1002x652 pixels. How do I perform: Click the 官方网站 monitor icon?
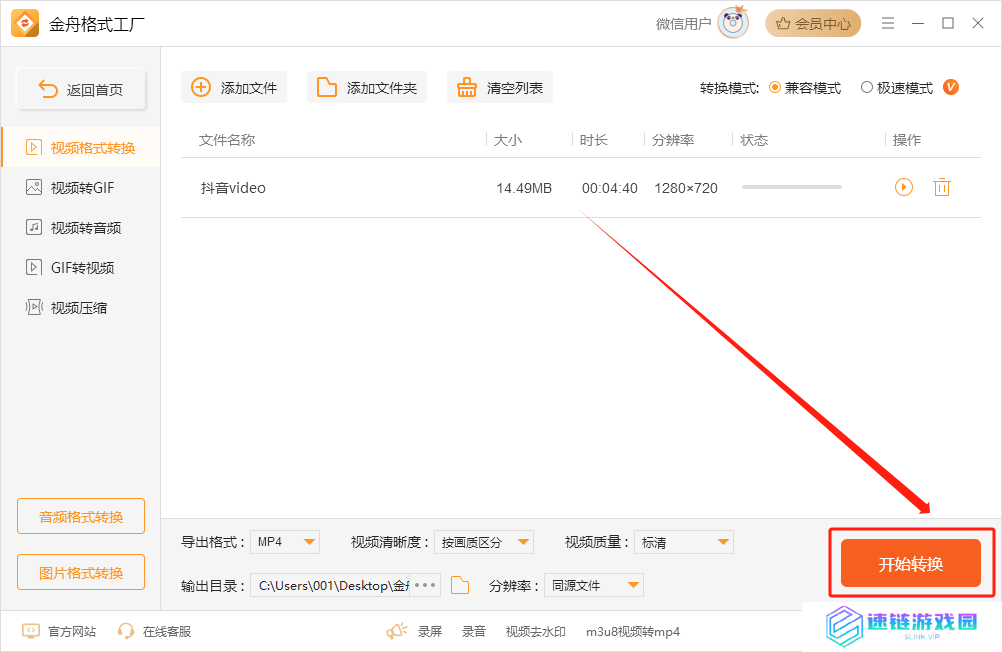(x=31, y=631)
